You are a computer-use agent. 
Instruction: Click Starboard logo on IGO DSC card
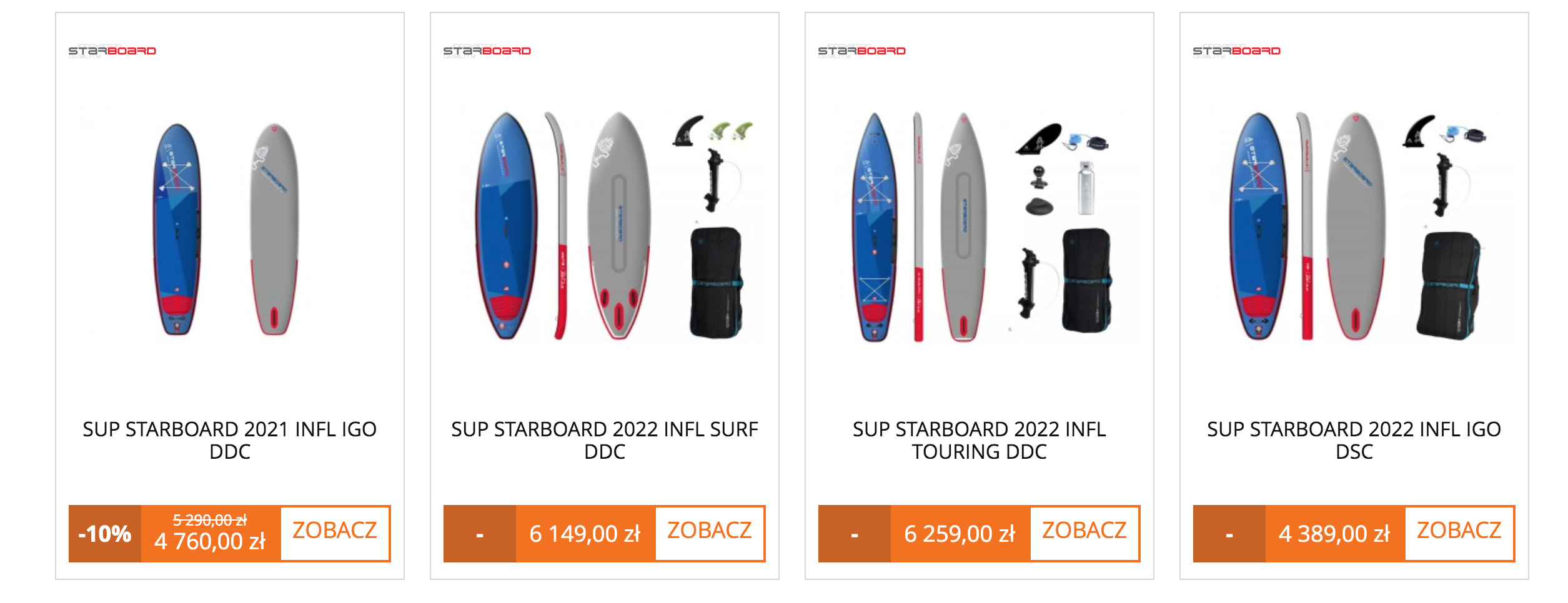pos(1237,51)
